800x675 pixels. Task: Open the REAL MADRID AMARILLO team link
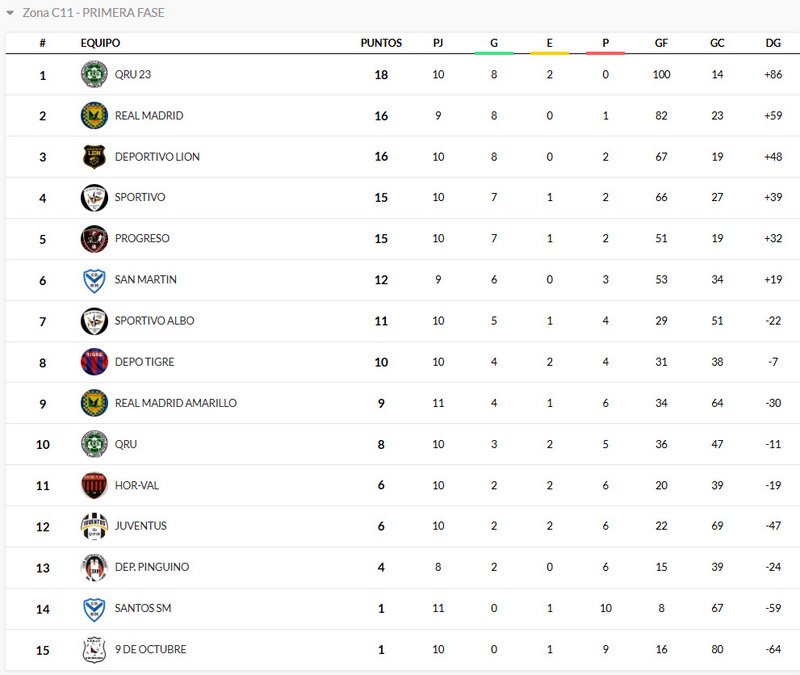[x=176, y=403]
